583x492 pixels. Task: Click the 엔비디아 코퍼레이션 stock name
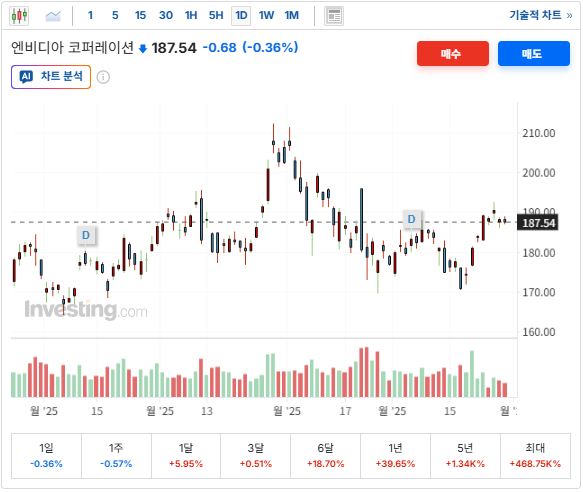pos(72,48)
